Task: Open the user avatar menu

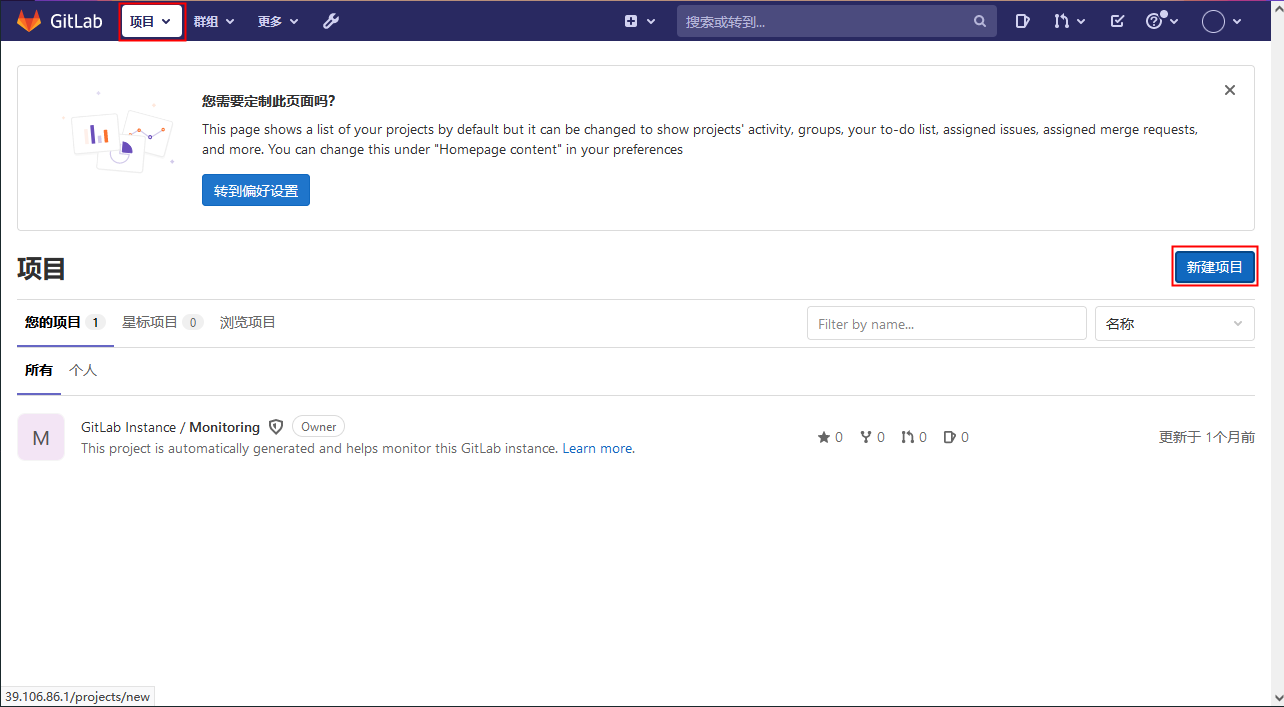Action: coord(1221,21)
